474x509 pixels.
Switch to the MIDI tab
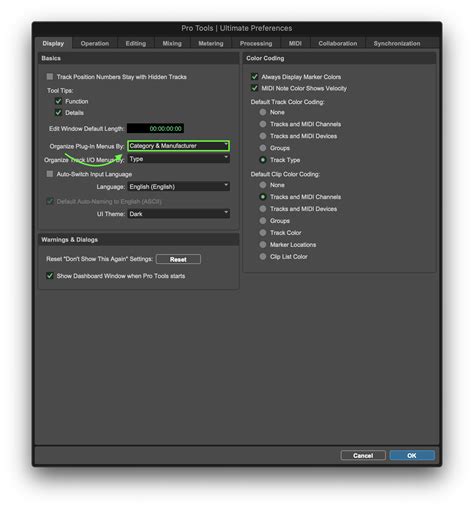pos(295,43)
